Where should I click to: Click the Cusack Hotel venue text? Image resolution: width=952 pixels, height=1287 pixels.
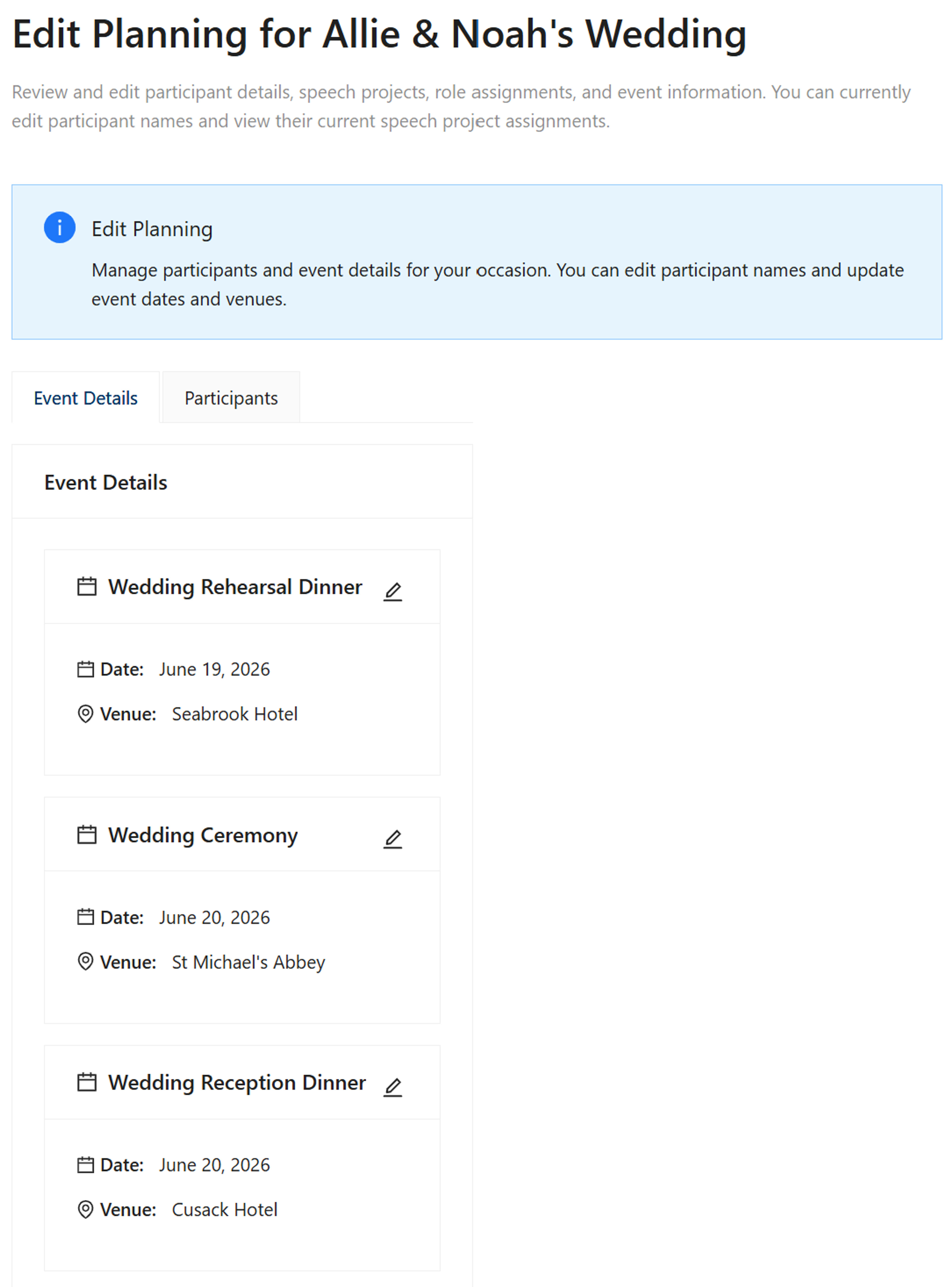click(x=225, y=1210)
